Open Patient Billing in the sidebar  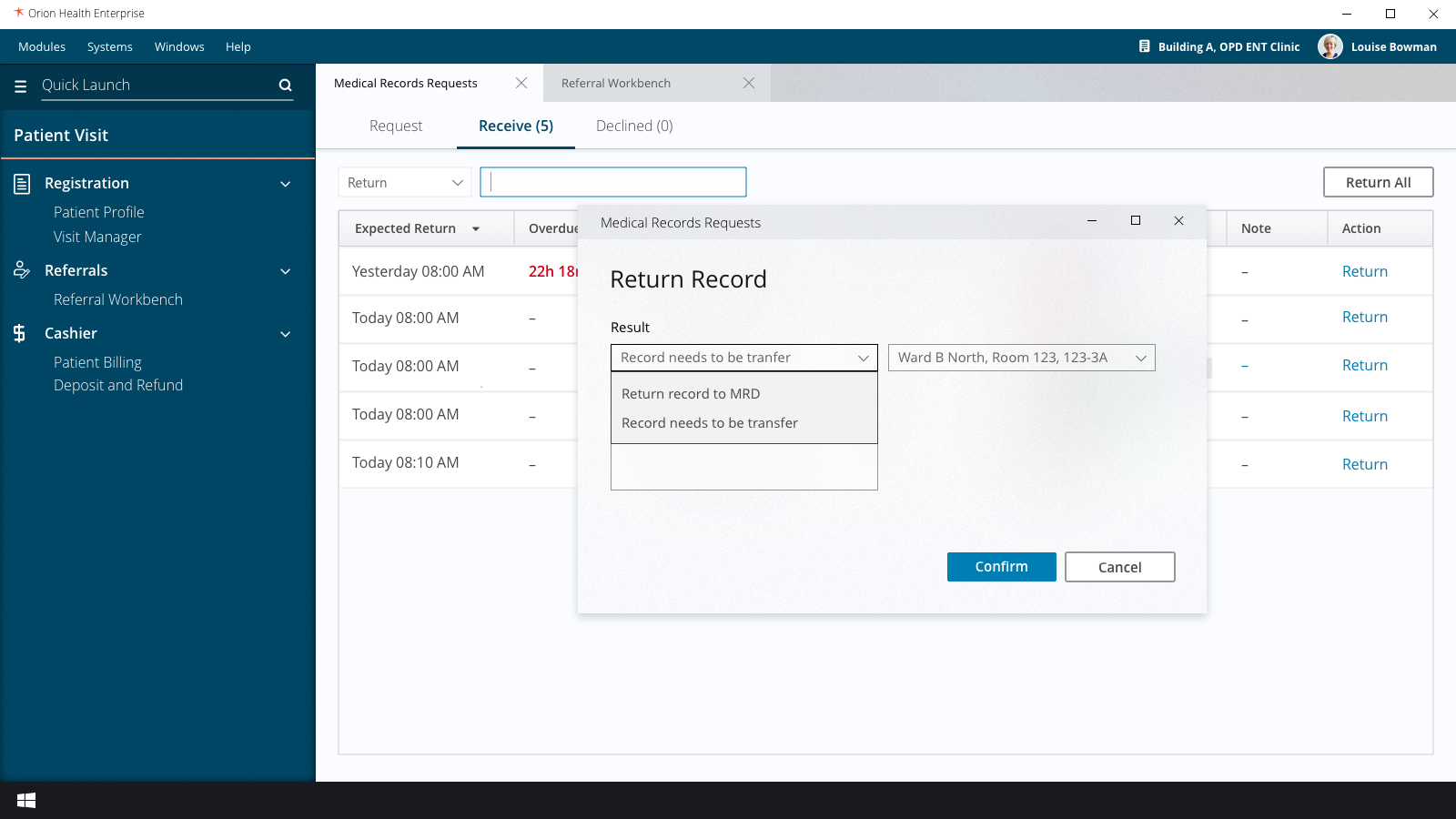pyautogui.click(x=97, y=362)
